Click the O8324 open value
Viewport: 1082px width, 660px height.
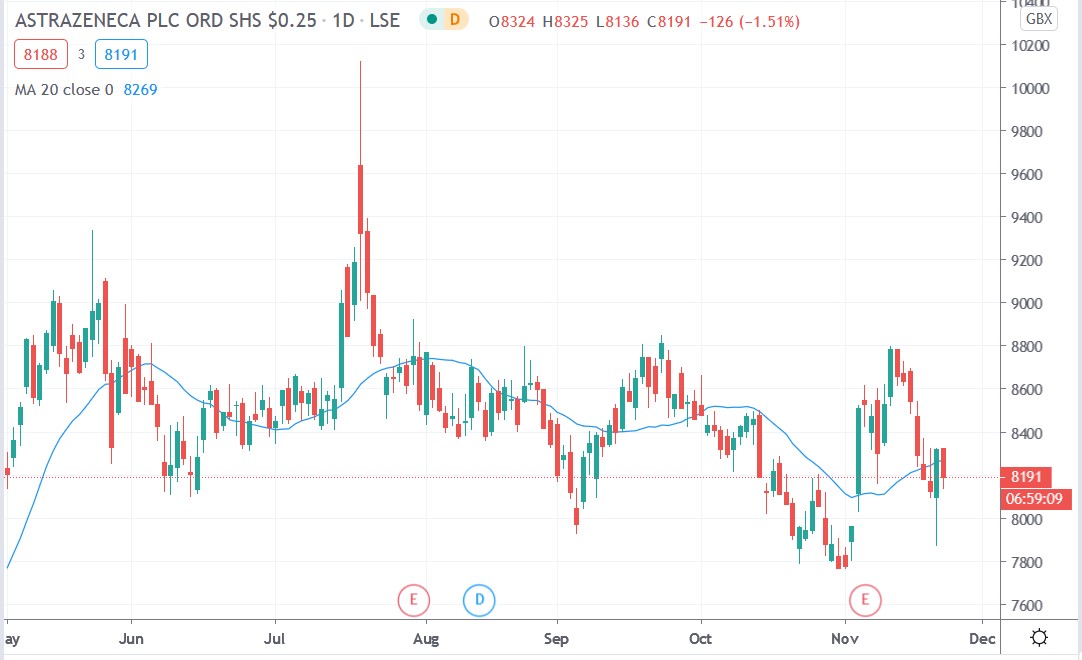[x=511, y=21]
